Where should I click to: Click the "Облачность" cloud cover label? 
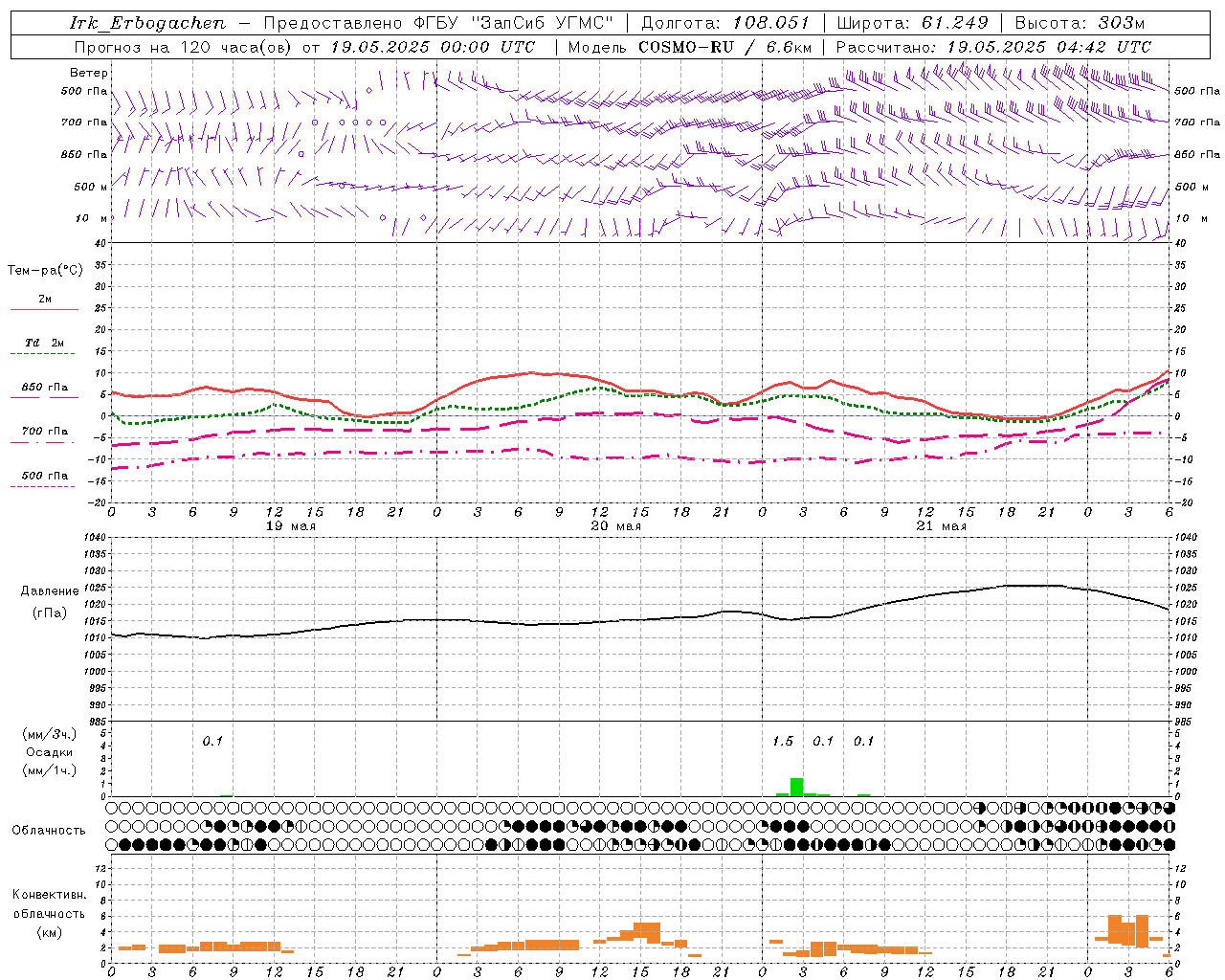(x=49, y=831)
